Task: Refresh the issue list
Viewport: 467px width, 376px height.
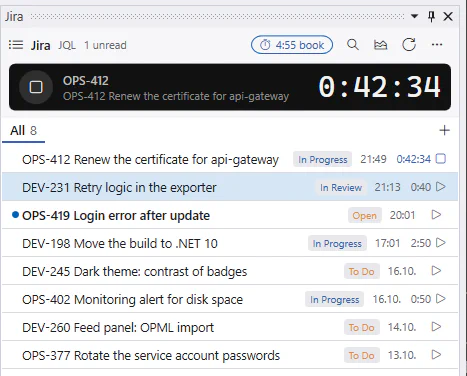Action: coord(409,45)
